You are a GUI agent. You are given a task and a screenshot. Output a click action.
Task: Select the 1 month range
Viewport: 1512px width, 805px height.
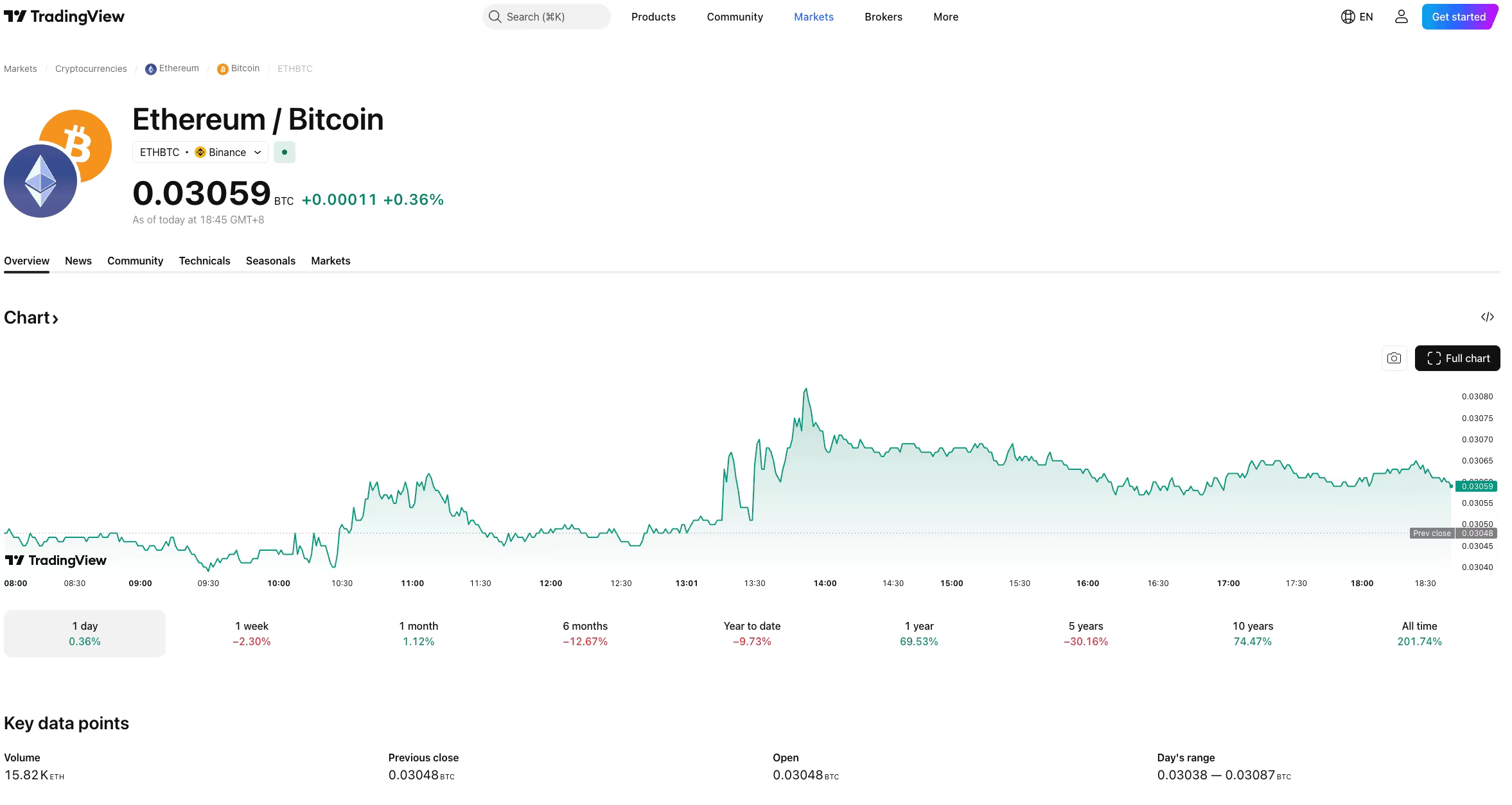419,634
